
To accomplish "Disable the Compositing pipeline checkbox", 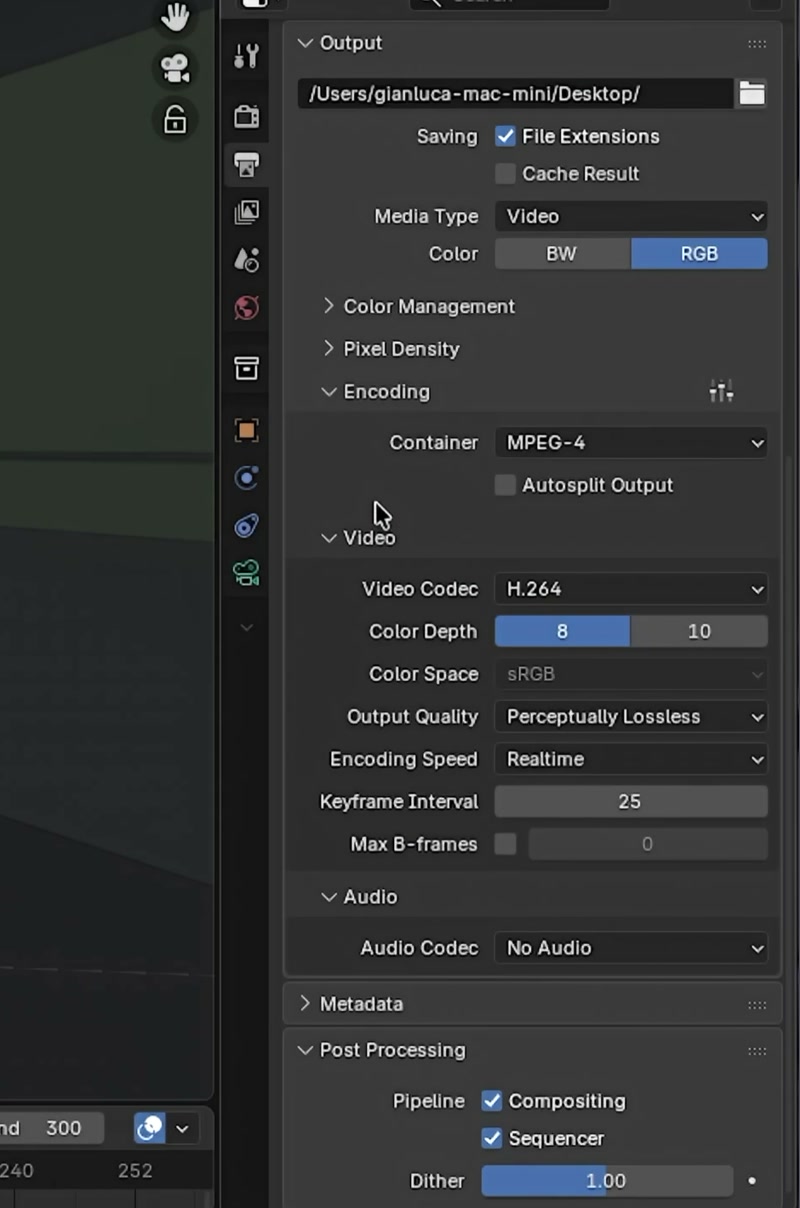I will point(491,1101).
